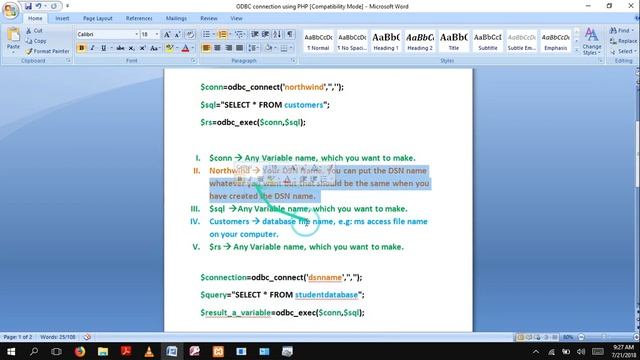The height and width of the screenshot is (360, 640).
Task: Apply the Heading 2 style
Action: [x=420, y=41]
